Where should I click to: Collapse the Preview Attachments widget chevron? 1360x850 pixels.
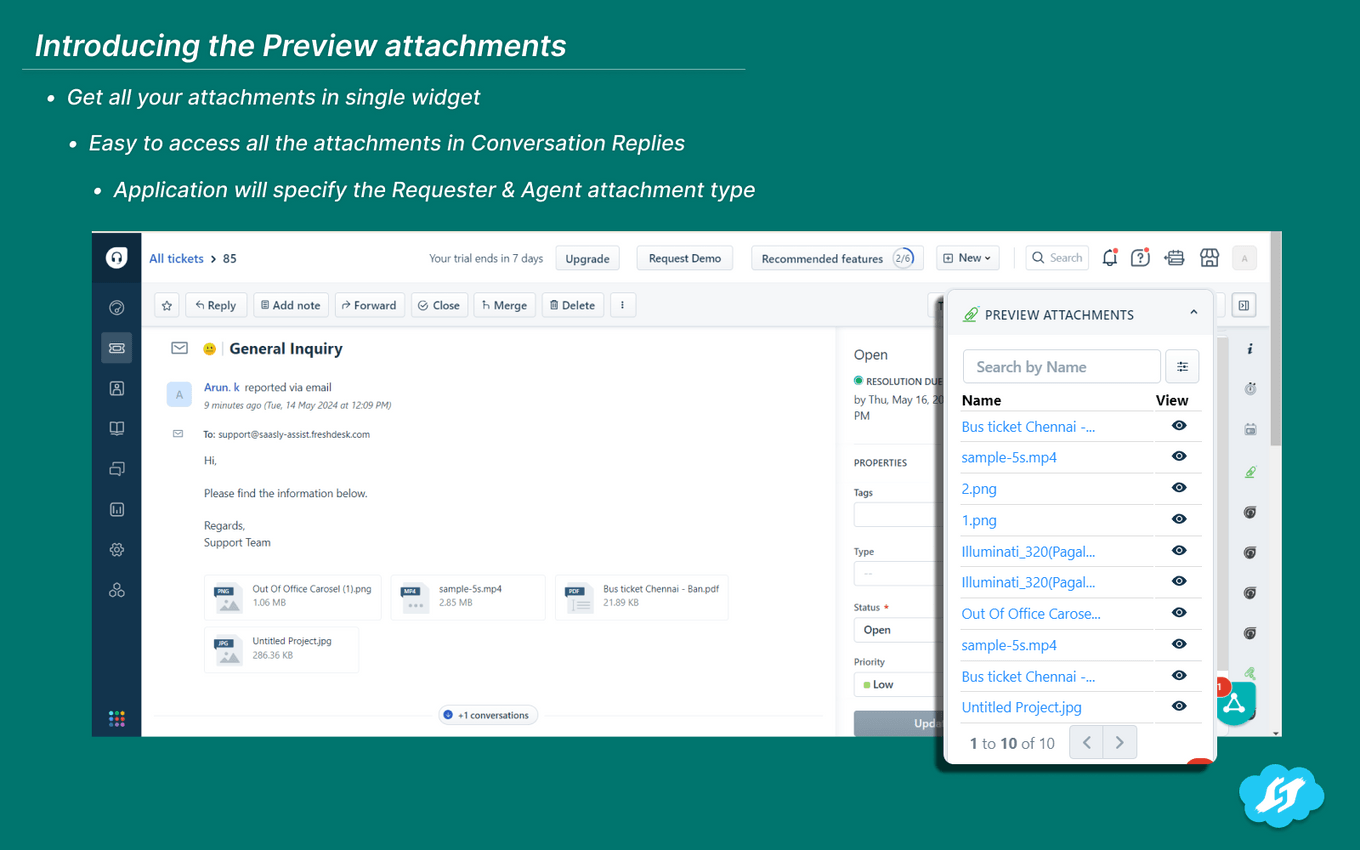click(x=1195, y=312)
